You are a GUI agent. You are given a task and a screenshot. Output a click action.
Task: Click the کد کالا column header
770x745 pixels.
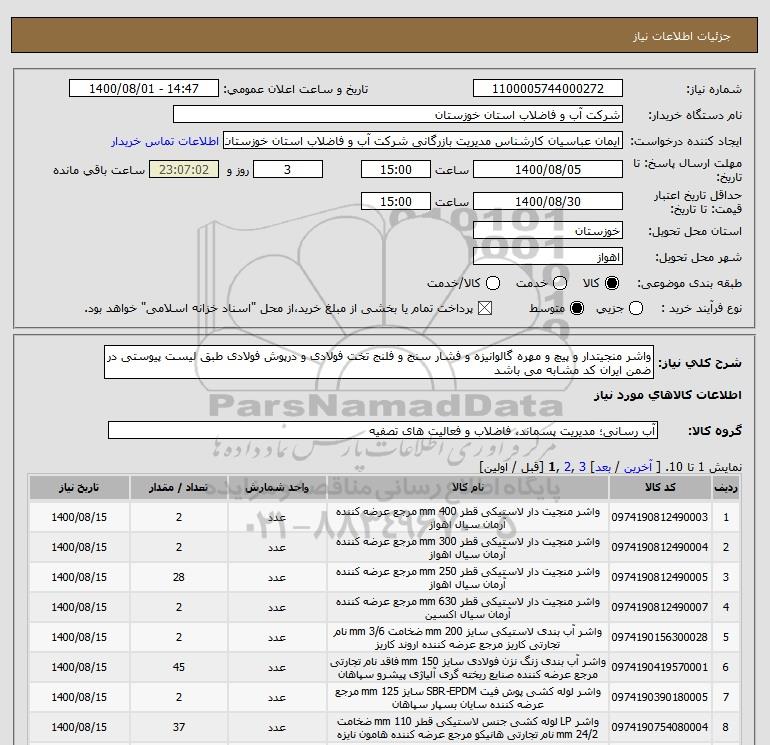660,488
